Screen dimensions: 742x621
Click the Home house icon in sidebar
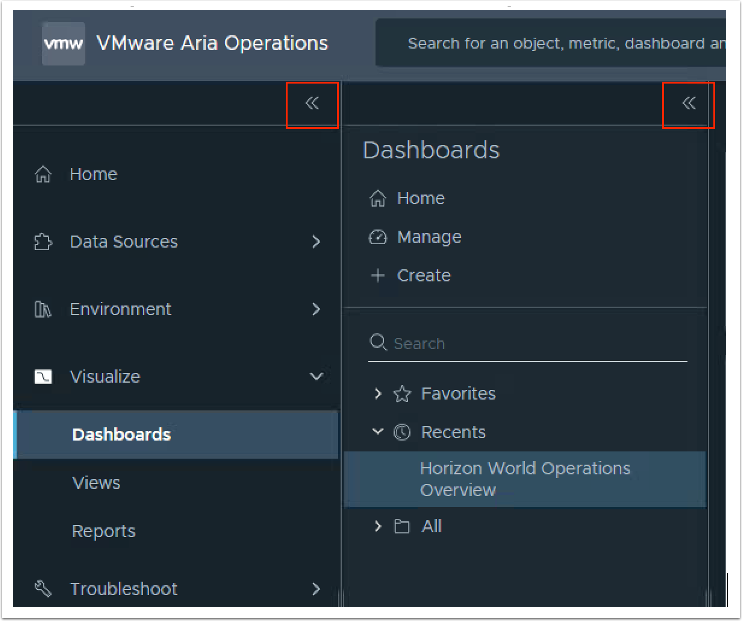point(43,174)
